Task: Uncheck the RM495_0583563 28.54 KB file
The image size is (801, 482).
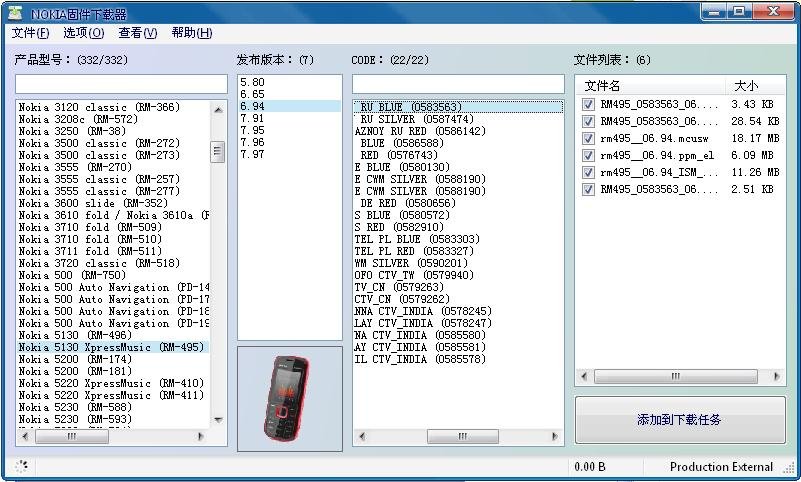Action: pyautogui.click(x=588, y=122)
